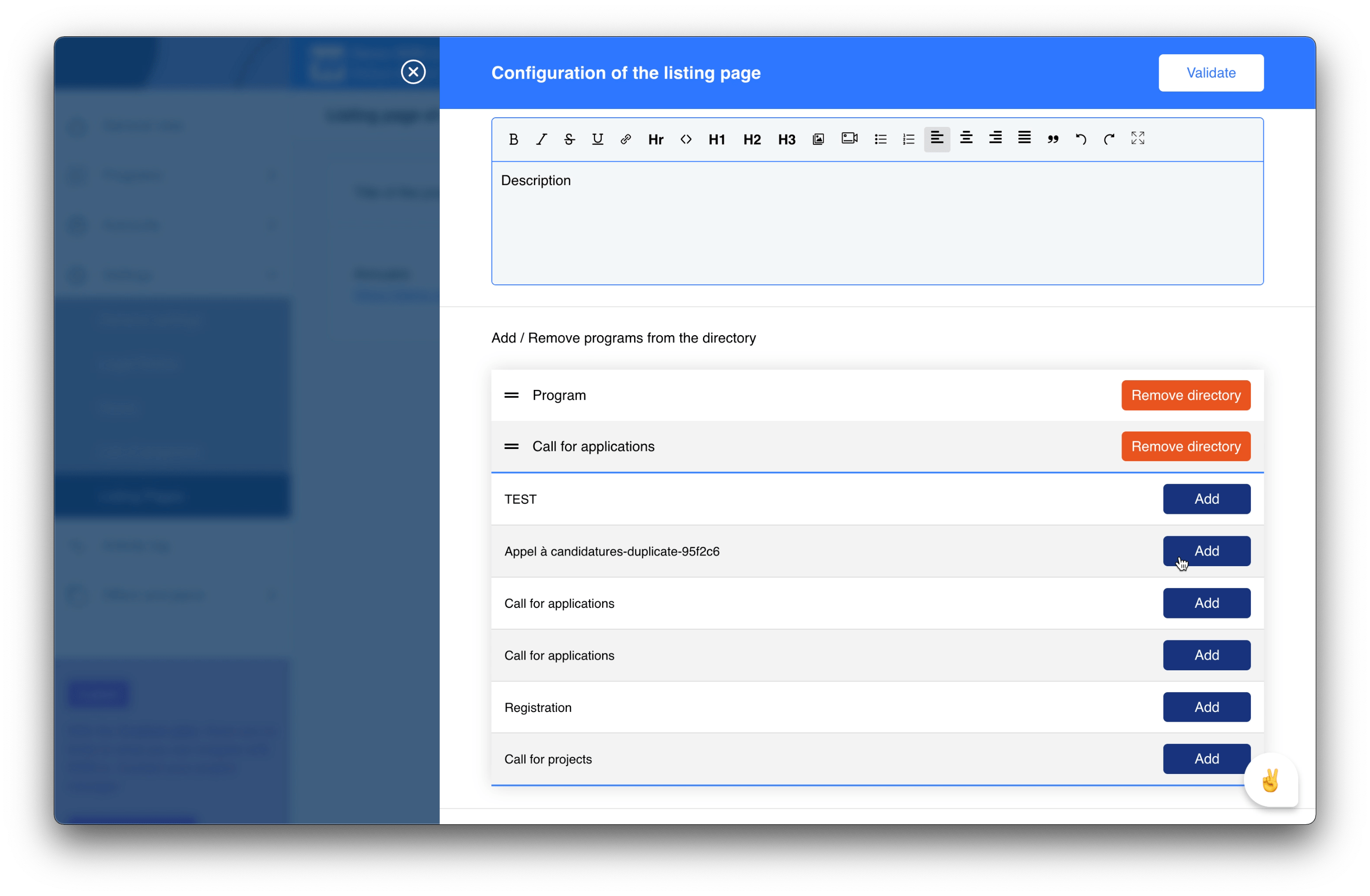The image size is (1370, 896).
Task: Remove the Program directory
Action: pos(1185,395)
